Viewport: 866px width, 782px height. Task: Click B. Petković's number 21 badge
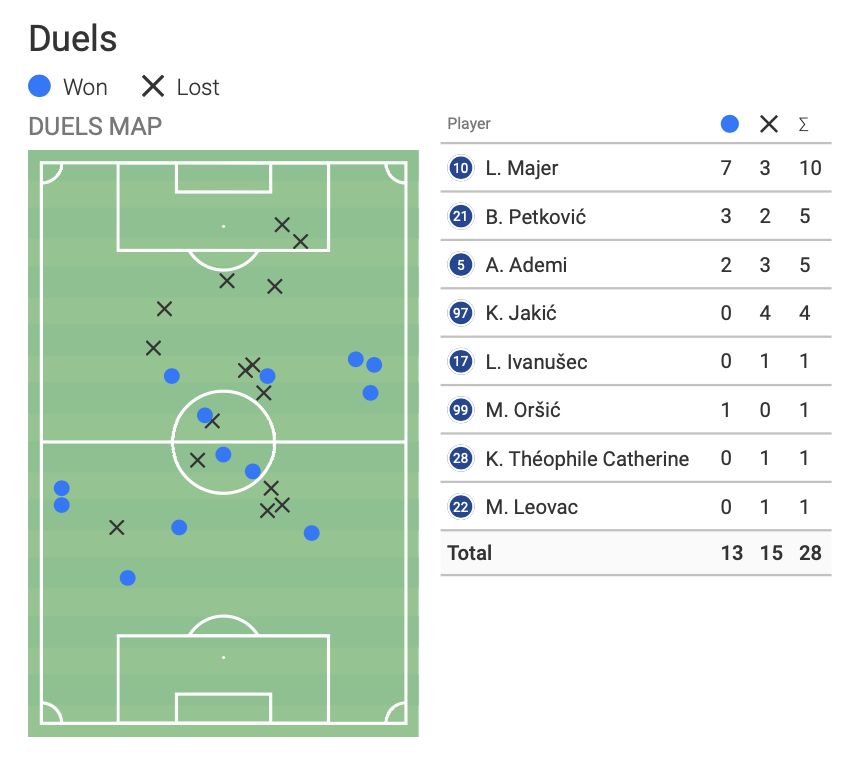460,216
